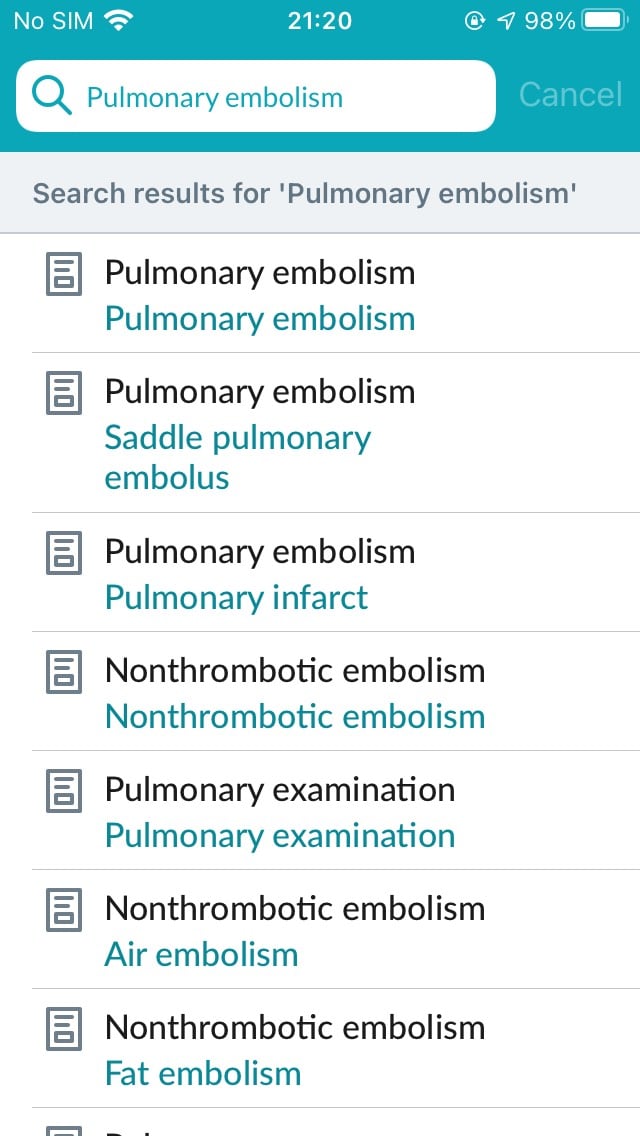Select the 'Pulmonary examination' list entry
The image size is (640, 1136).
point(279,835)
